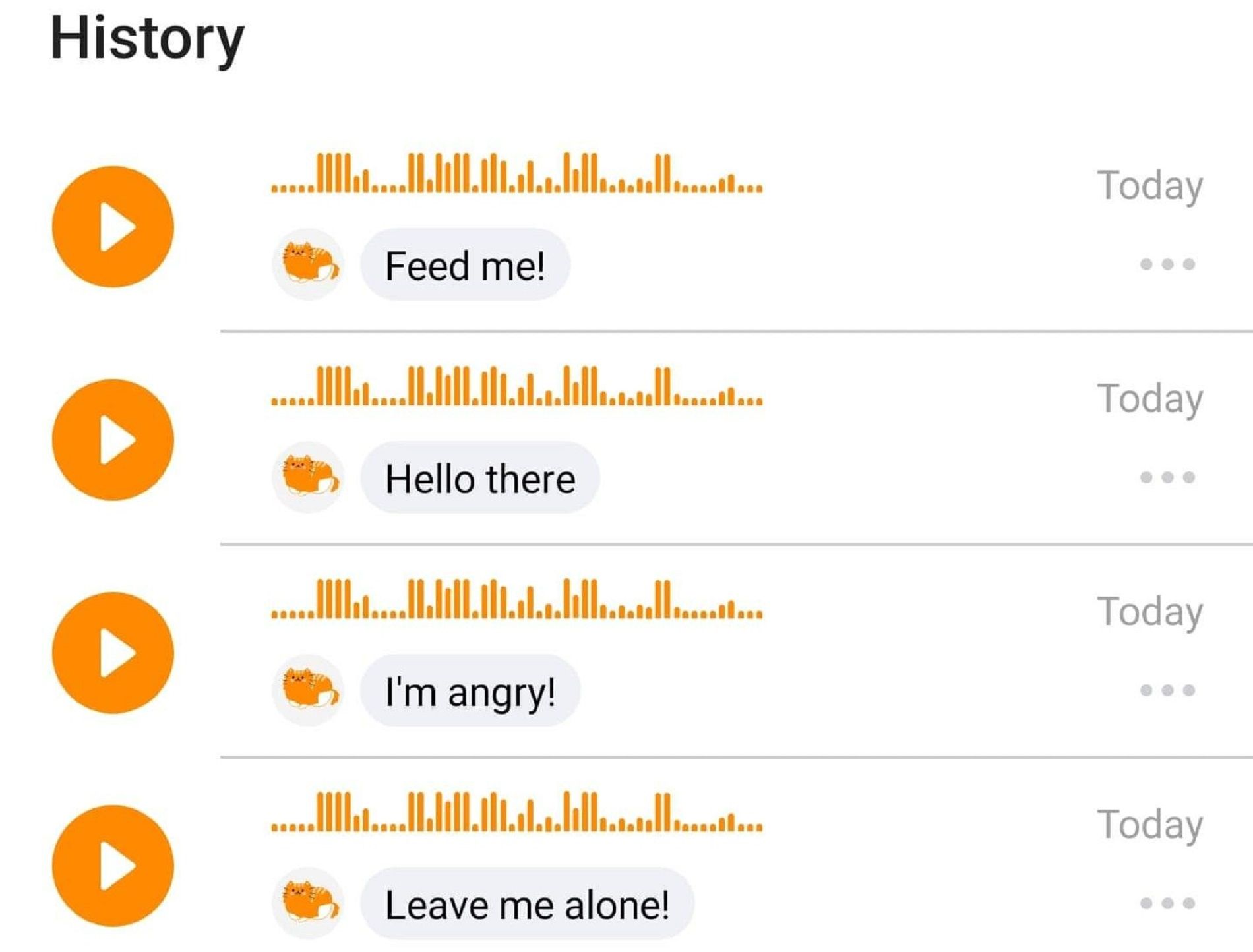Open the three-dot menu for "Hello there"
1253x952 pixels.
[x=1167, y=477]
